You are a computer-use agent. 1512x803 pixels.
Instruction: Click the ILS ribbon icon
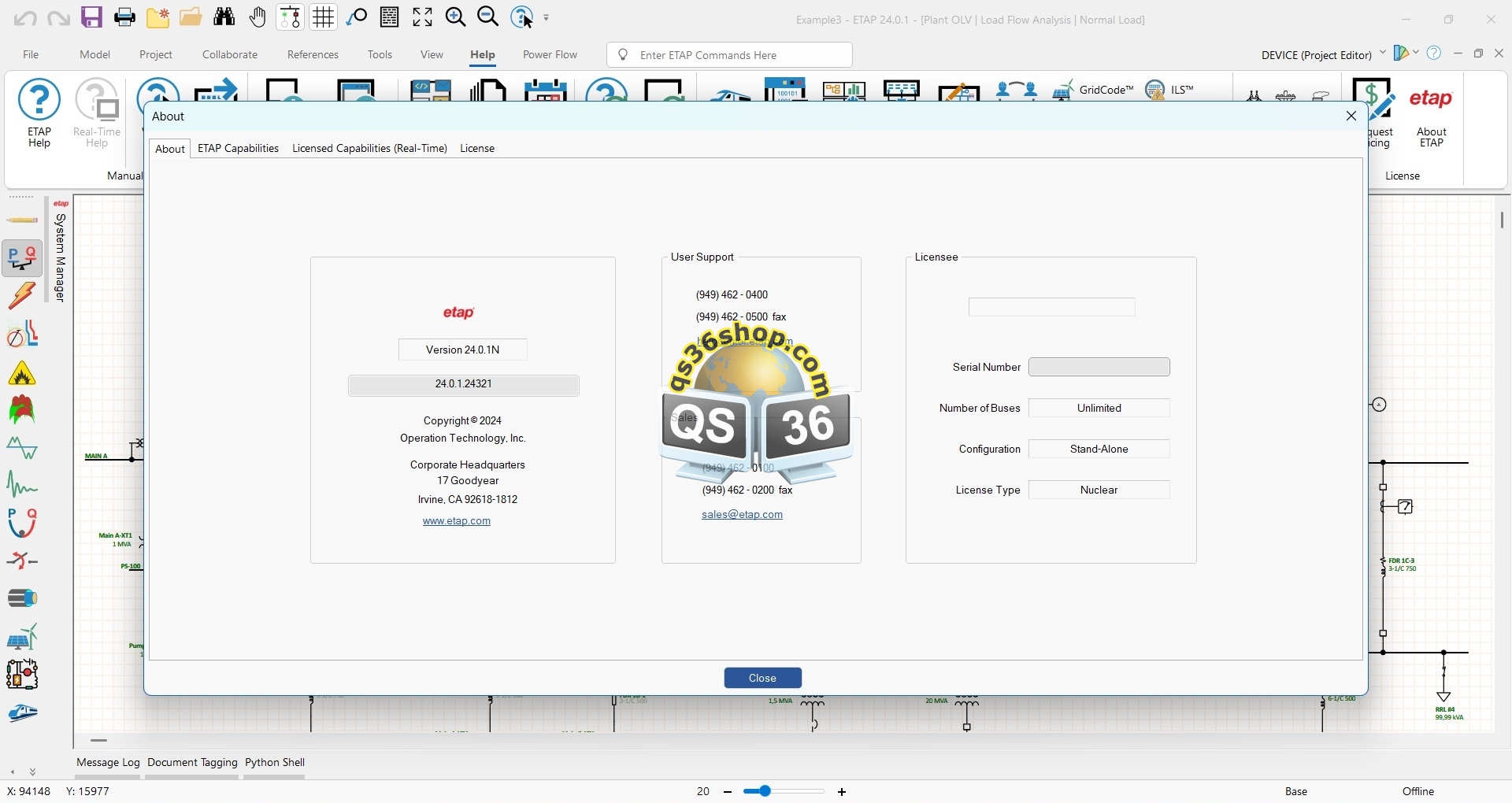point(1169,90)
